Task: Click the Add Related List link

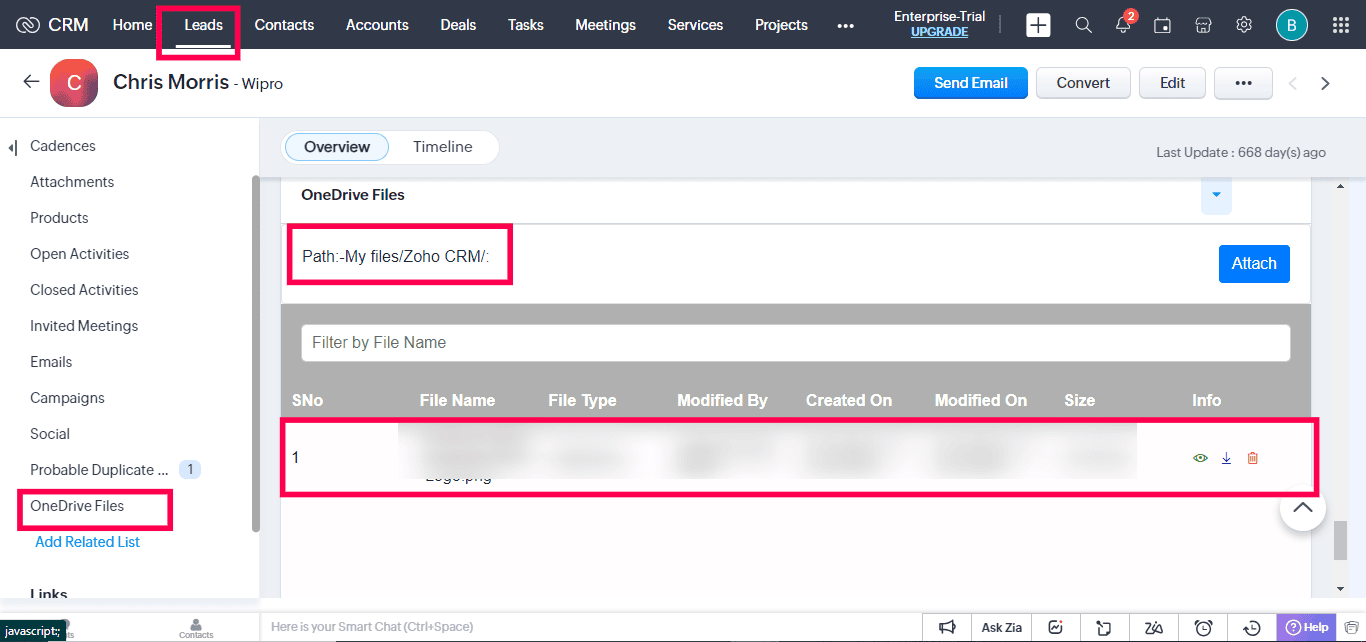Action: click(x=88, y=542)
